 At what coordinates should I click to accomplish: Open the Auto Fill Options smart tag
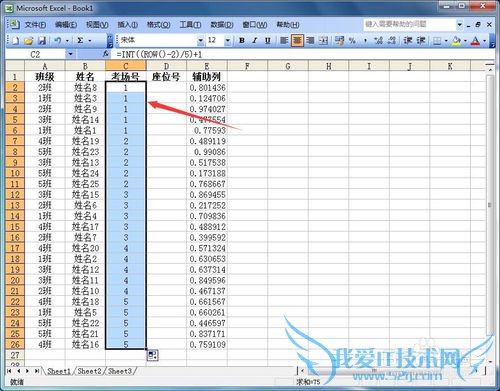153,355
